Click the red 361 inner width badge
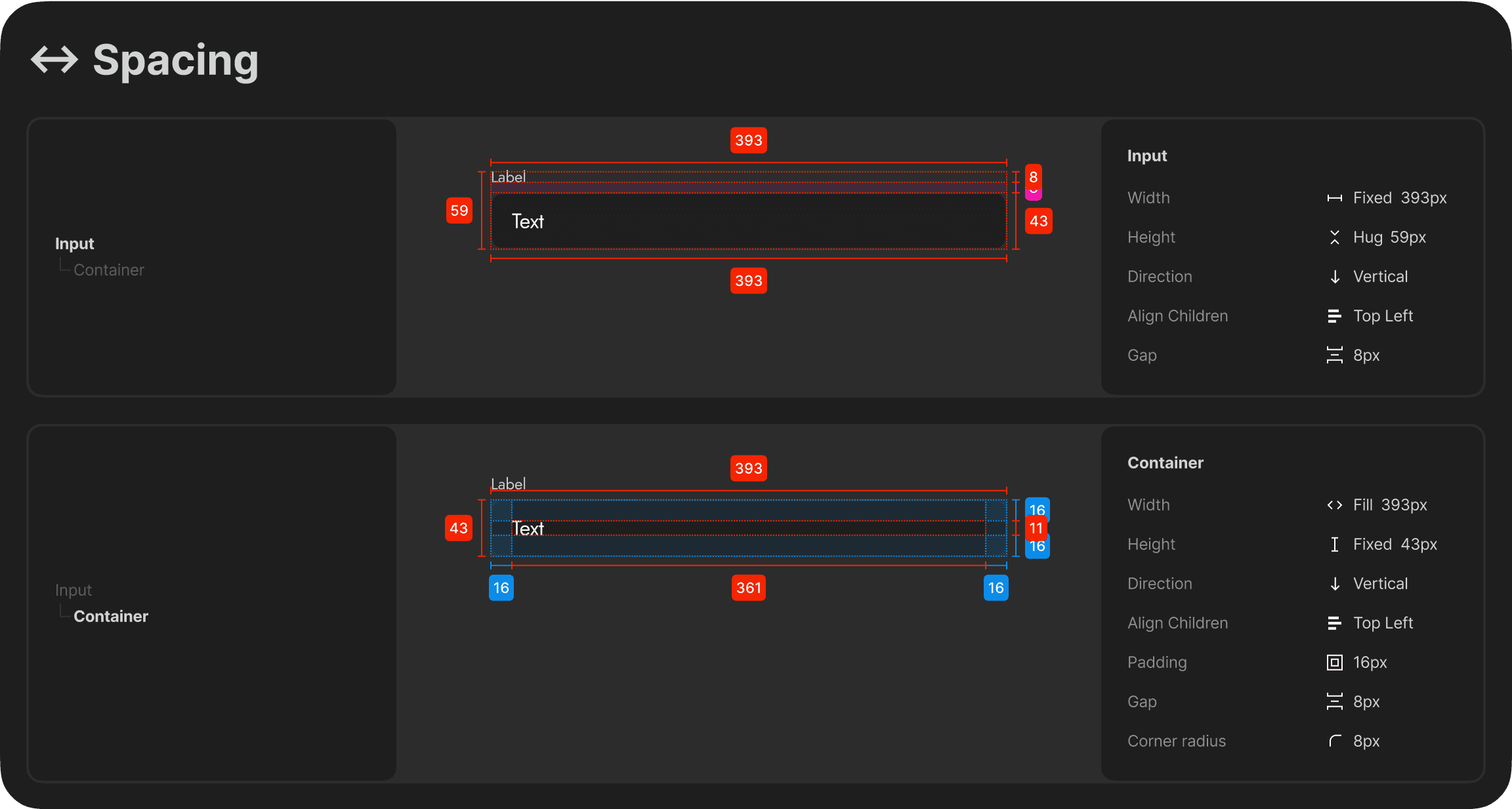Viewport: 1512px width, 809px height. (748, 588)
